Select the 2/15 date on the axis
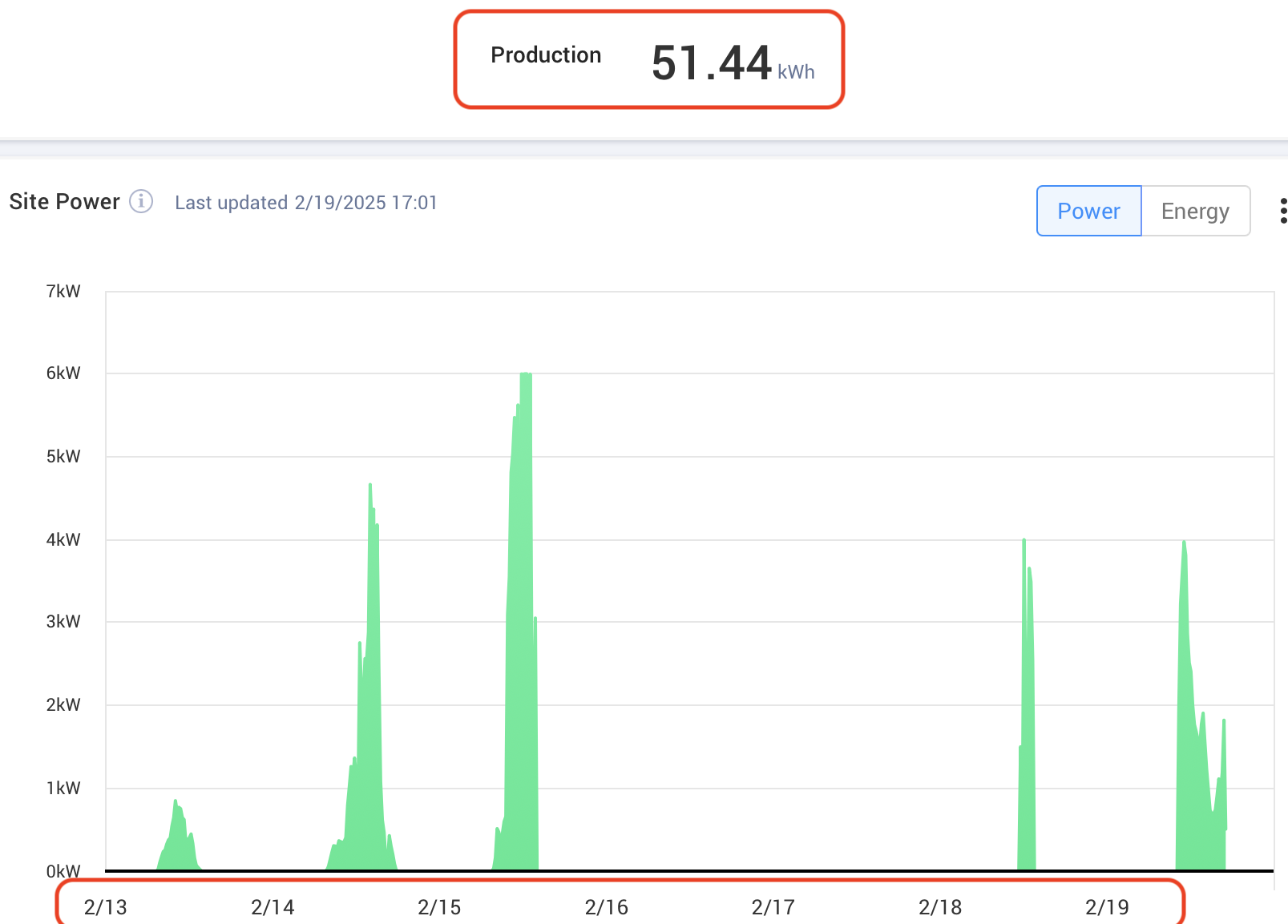This screenshot has height=924, width=1288. click(439, 907)
